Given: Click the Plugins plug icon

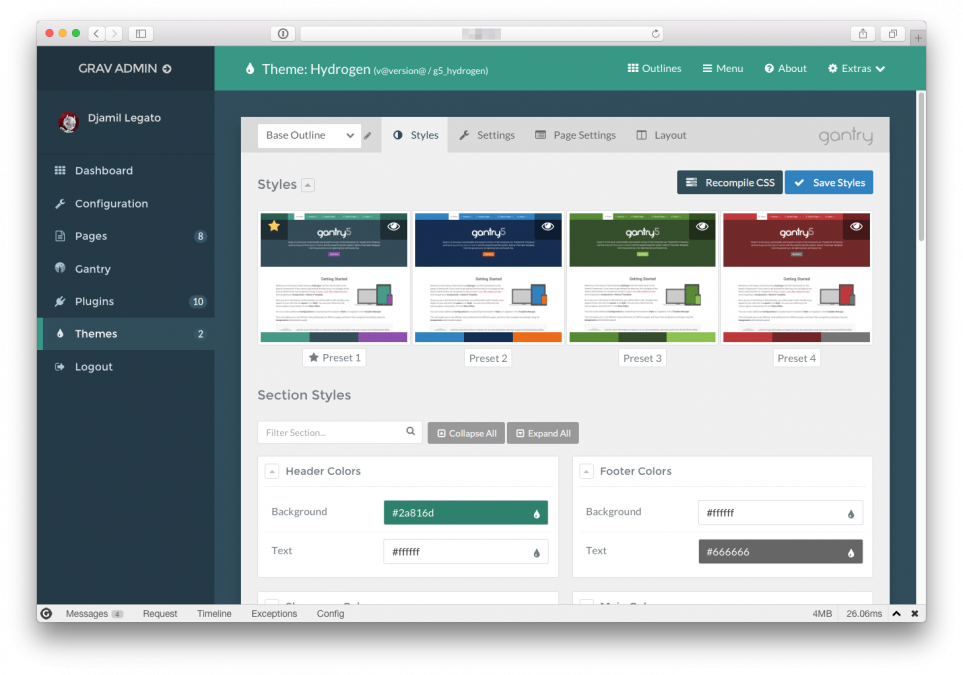Looking at the screenshot, I should click(60, 301).
